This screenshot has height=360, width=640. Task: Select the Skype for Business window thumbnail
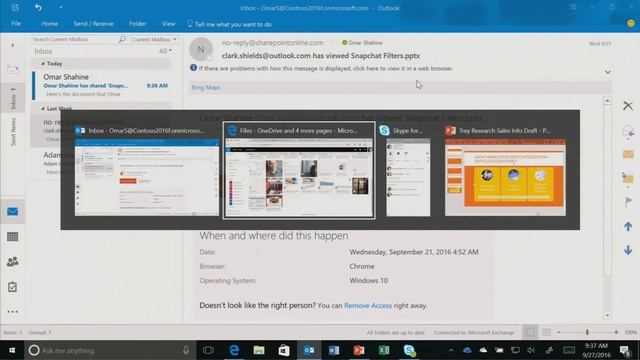pyautogui.click(x=408, y=177)
